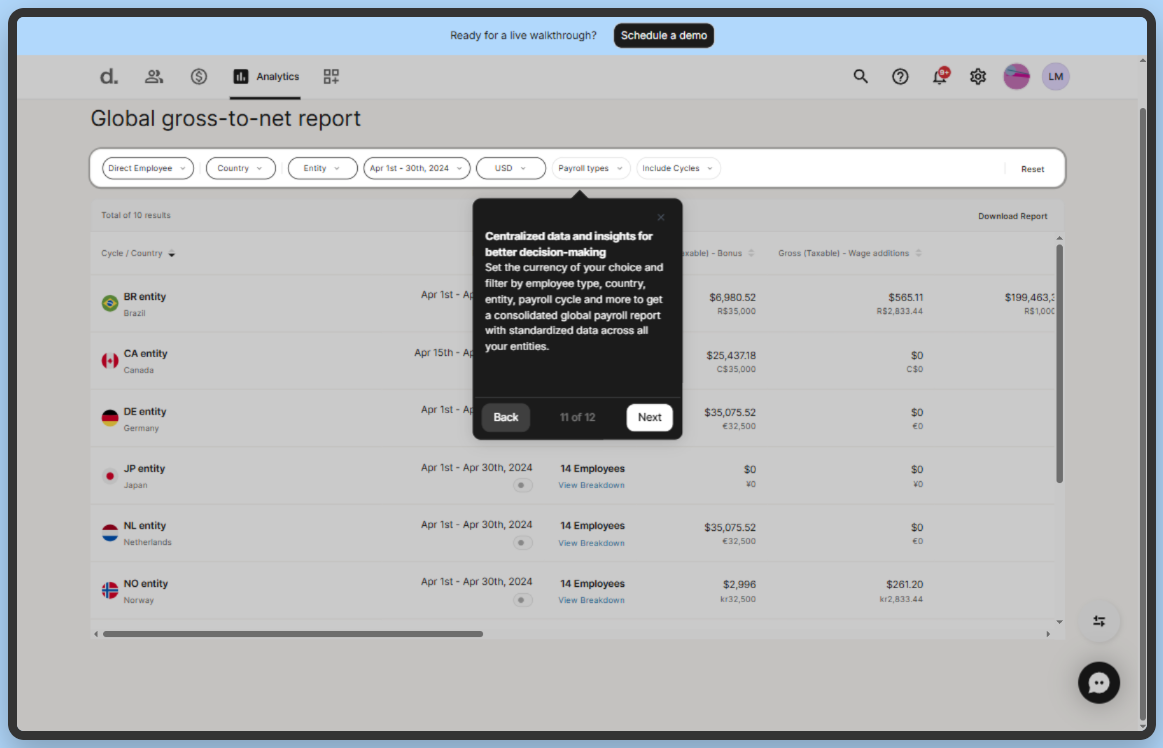This screenshot has width=1163, height=748.
Task: Switch to the Analytics tab
Action: point(266,76)
